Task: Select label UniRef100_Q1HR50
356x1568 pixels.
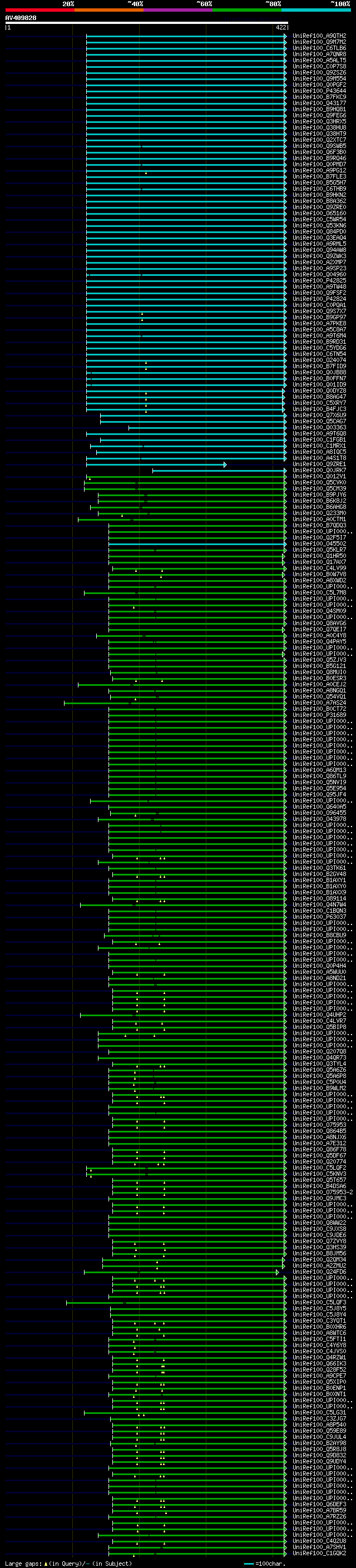Action: (319, 556)
